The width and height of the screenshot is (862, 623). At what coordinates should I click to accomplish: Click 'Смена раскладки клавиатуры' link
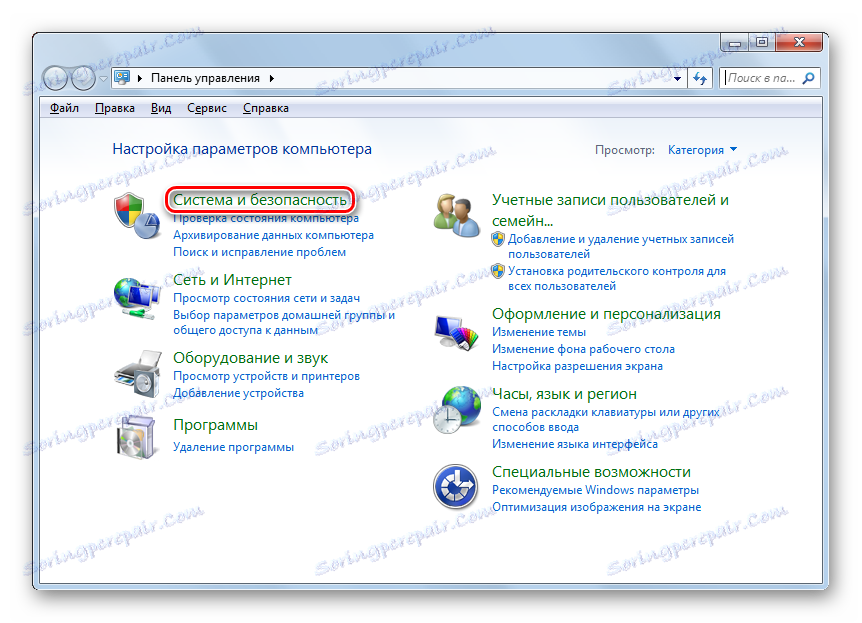[x=605, y=420]
